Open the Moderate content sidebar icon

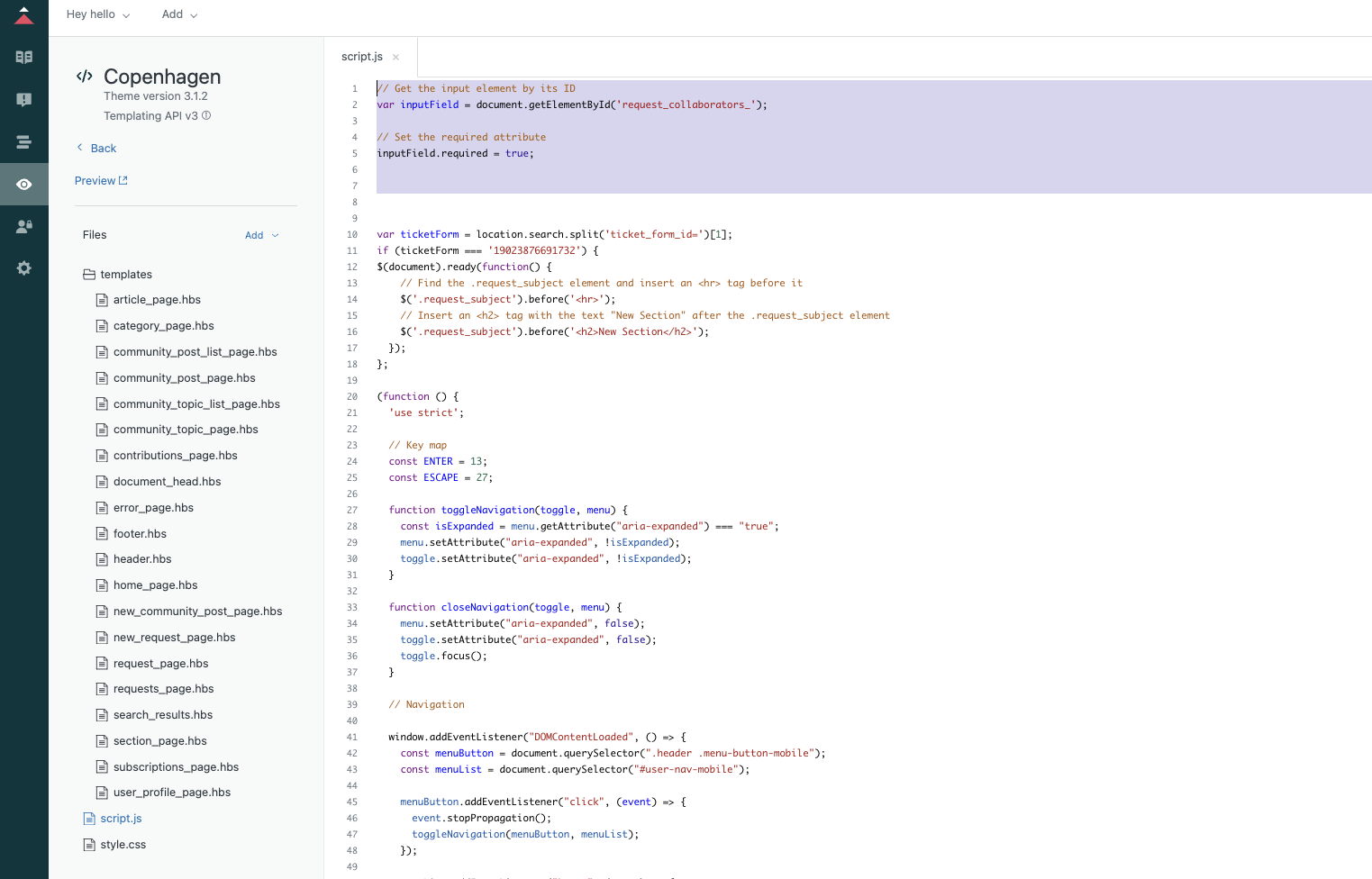[24, 100]
